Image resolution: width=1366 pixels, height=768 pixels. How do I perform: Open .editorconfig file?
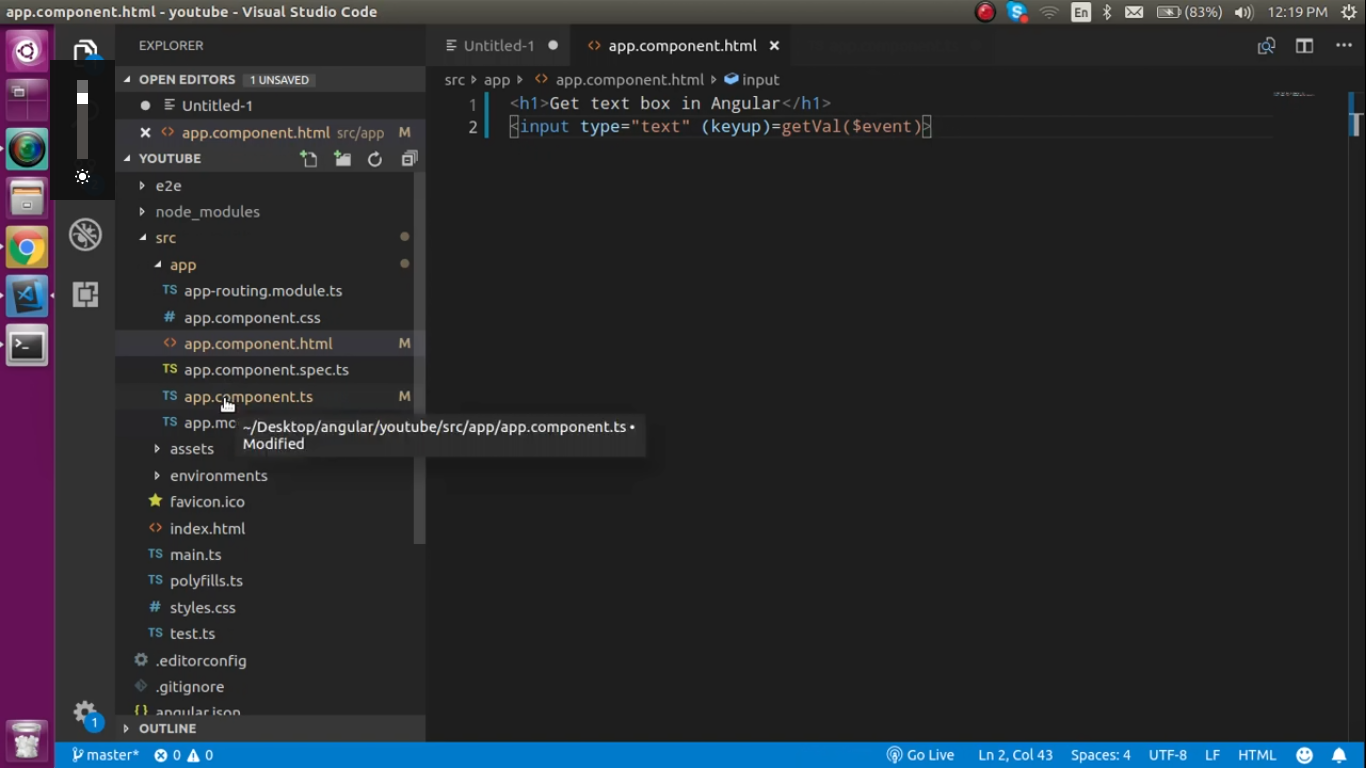200,661
